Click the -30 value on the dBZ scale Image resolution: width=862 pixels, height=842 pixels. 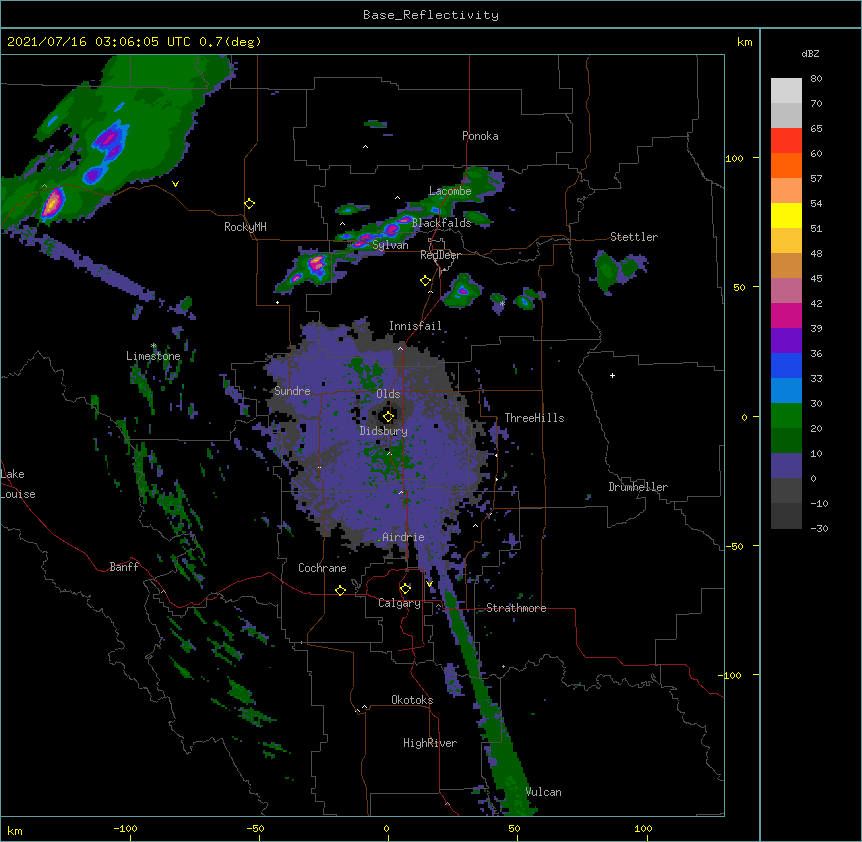point(819,528)
